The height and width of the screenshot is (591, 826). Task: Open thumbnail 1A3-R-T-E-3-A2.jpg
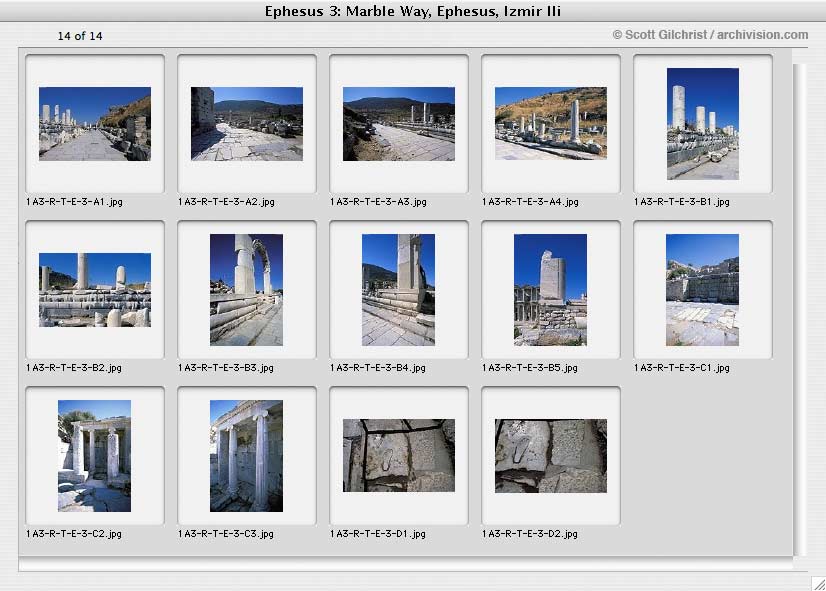point(247,124)
